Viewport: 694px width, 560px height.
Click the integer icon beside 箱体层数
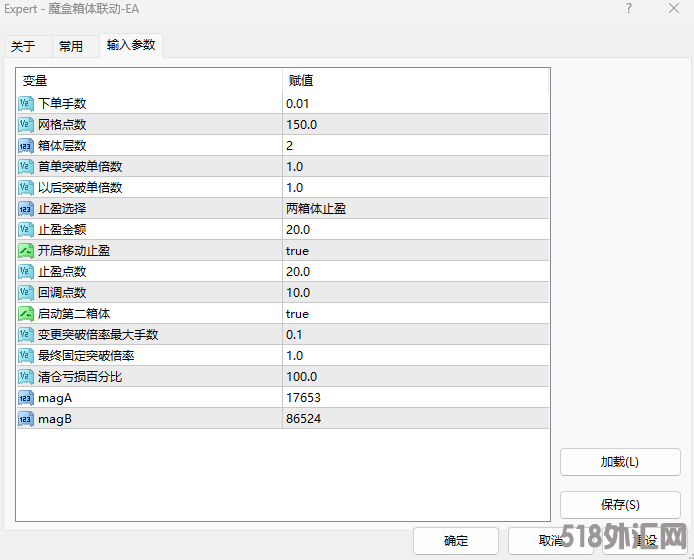26,146
